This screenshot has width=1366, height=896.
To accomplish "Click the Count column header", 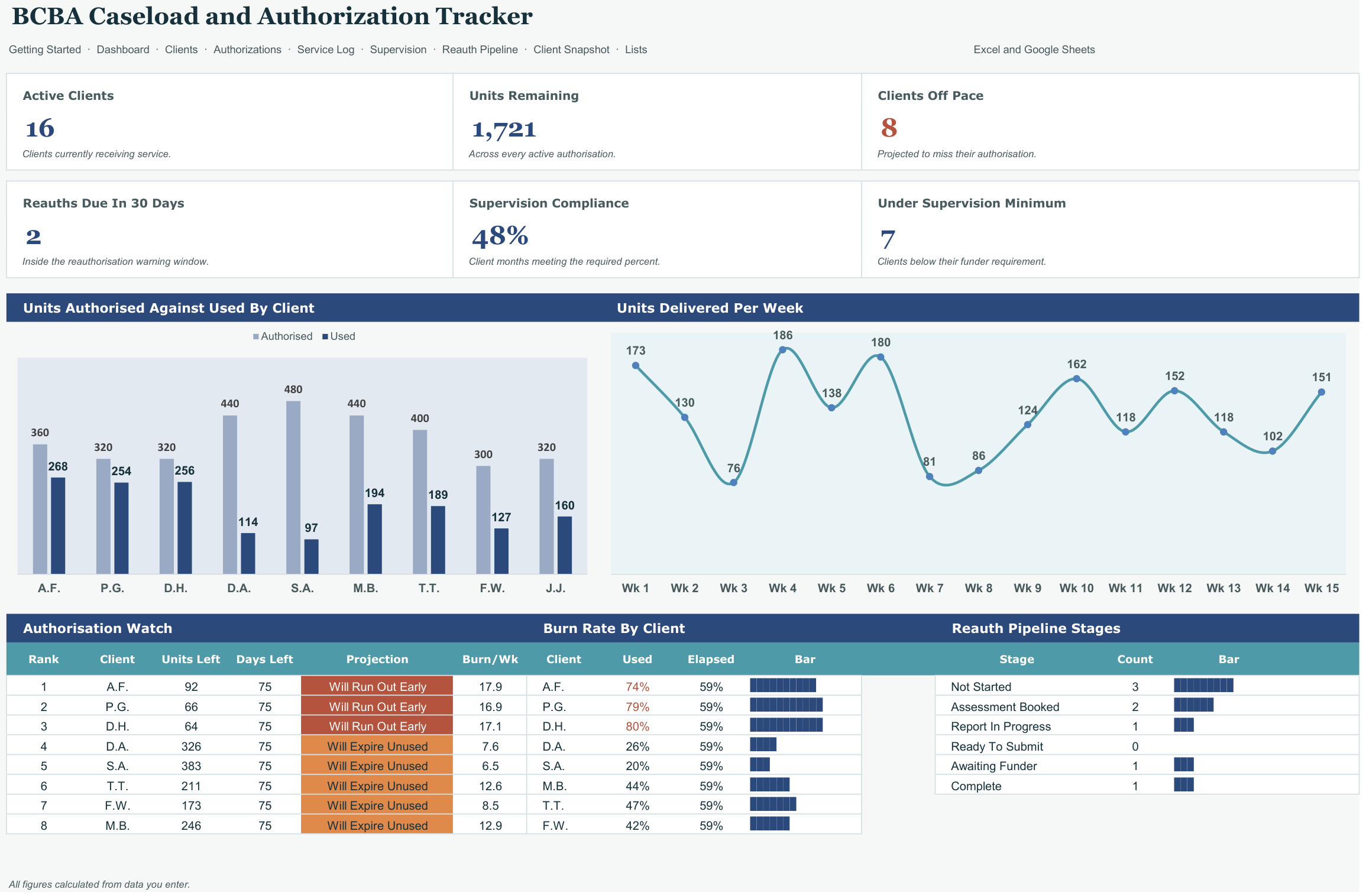I will [x=1135, y=659].
